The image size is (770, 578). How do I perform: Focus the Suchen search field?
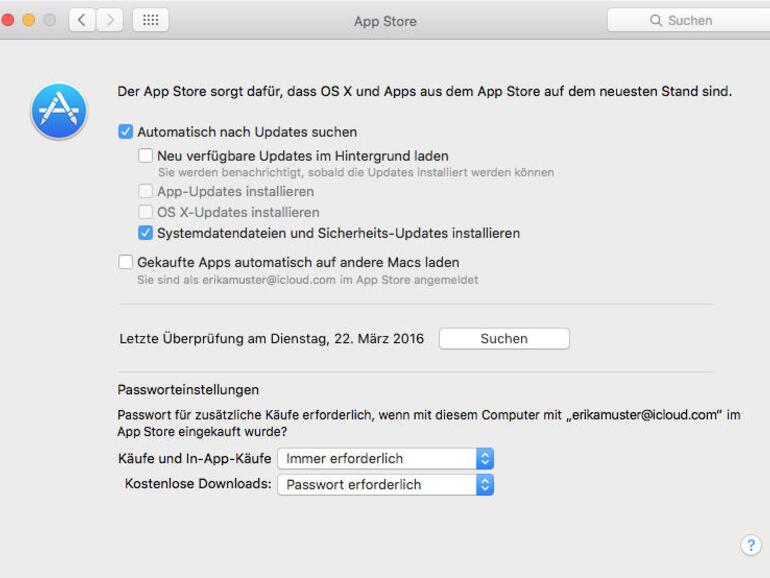(x=688, y=20)
